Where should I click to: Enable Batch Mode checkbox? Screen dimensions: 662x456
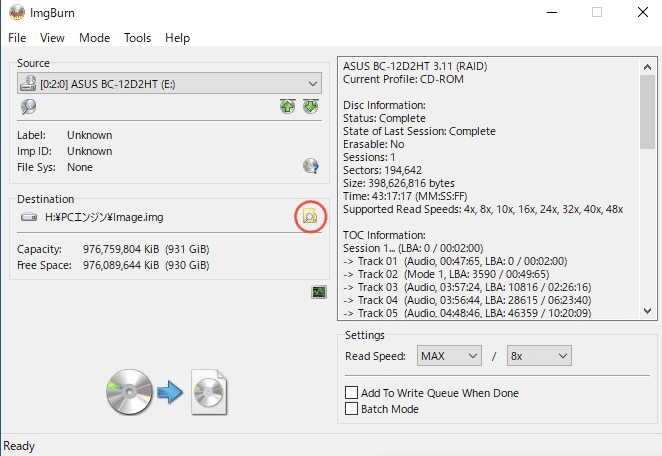[351, 409]
